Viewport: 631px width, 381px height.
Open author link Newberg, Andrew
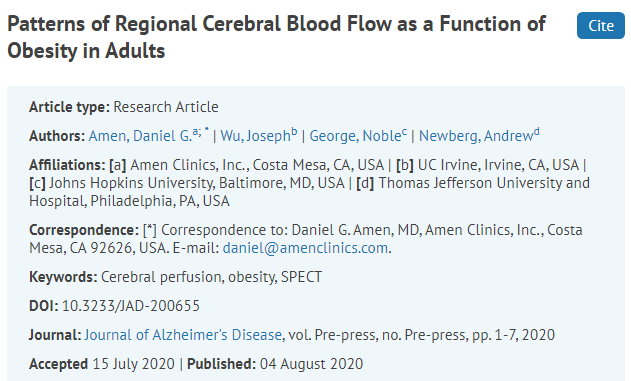pyautogui.click(x=476, y=136)
